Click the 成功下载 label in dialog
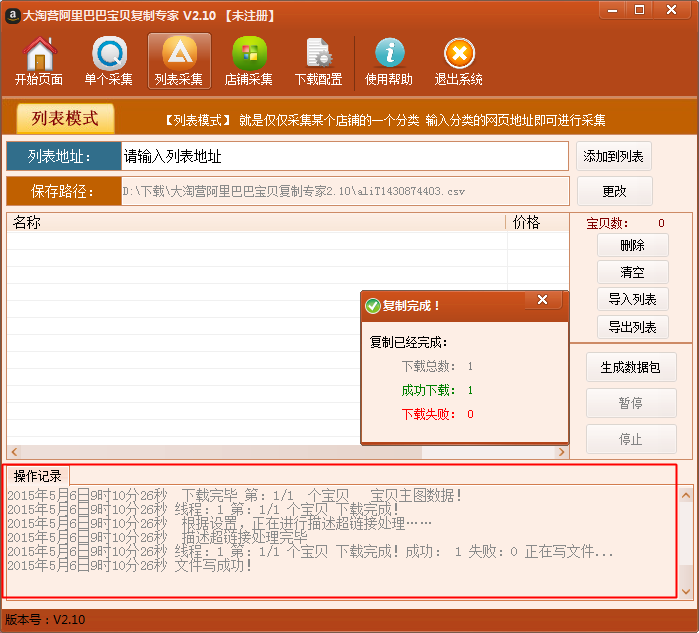The image size is (699, 633). (428, 390)
